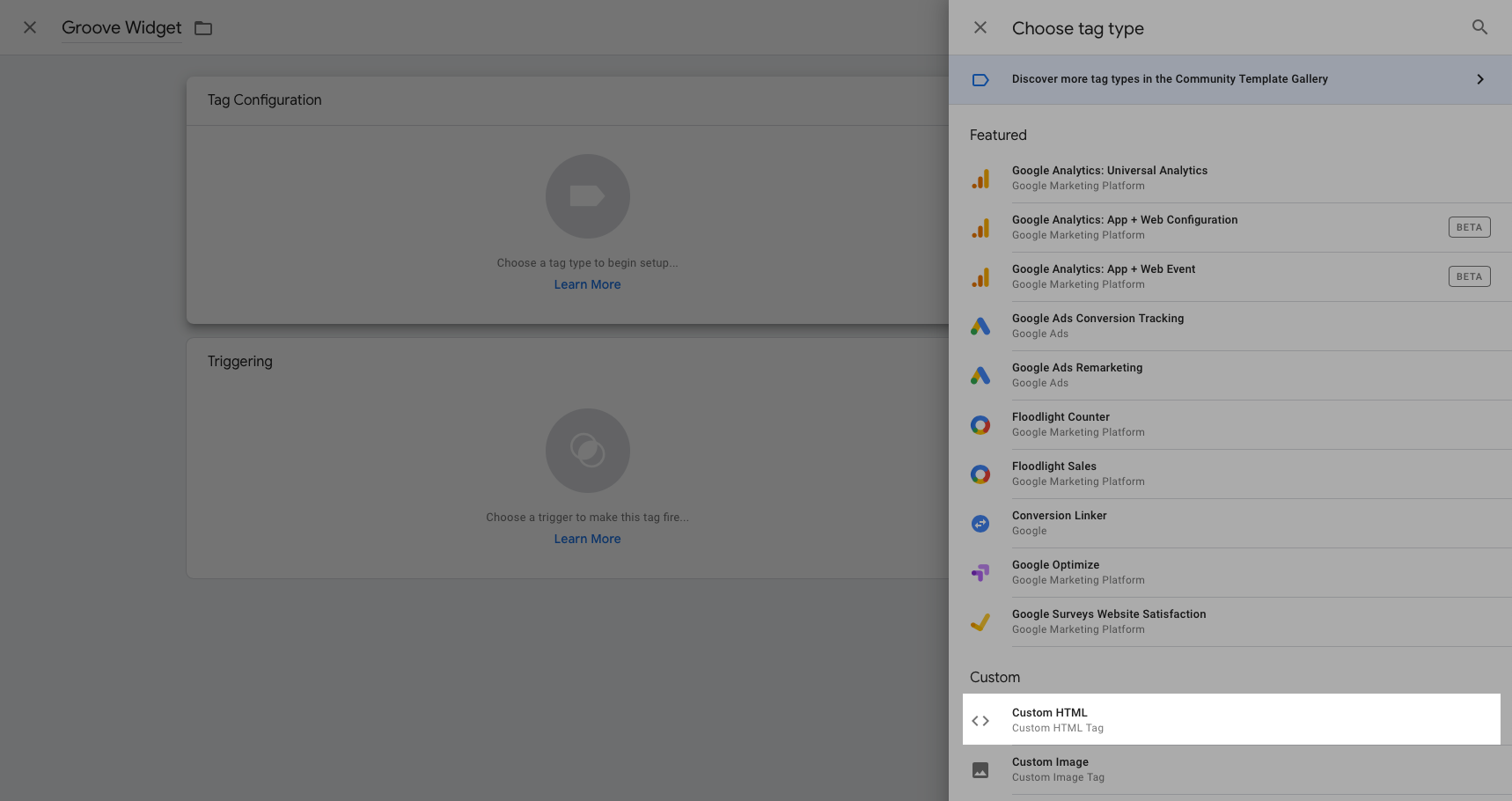
Task: Click the Floodlight Counter icon
Action: pos(980,425)
